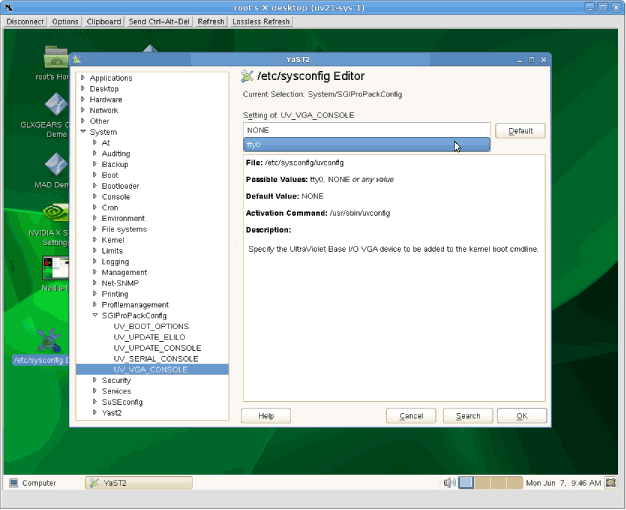Click the Default button
Image resolution: width=626 pixels, height=510 pixels.
click(x=520, y=131)
